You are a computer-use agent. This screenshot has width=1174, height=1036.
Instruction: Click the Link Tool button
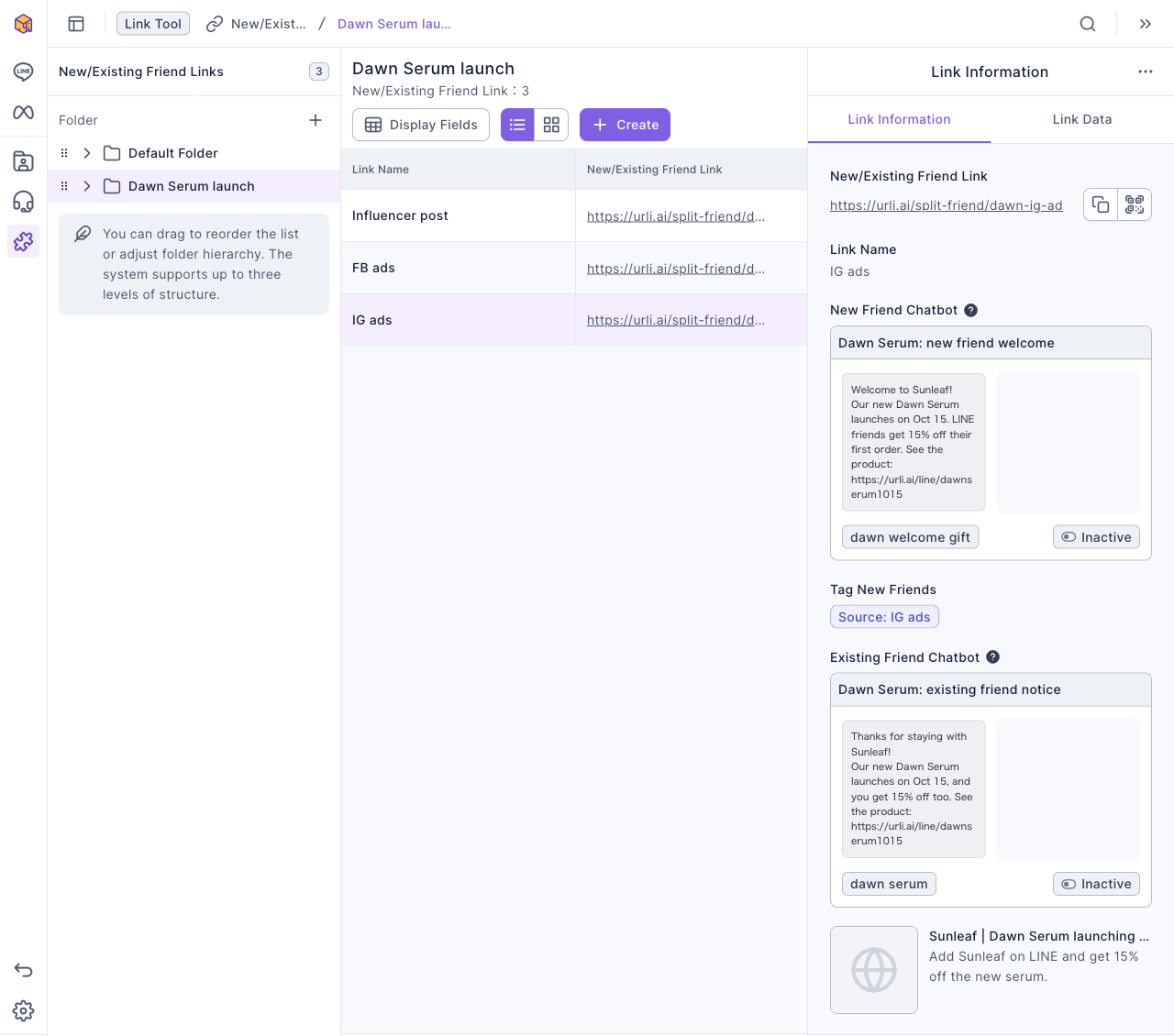click(x=153, y=24)
